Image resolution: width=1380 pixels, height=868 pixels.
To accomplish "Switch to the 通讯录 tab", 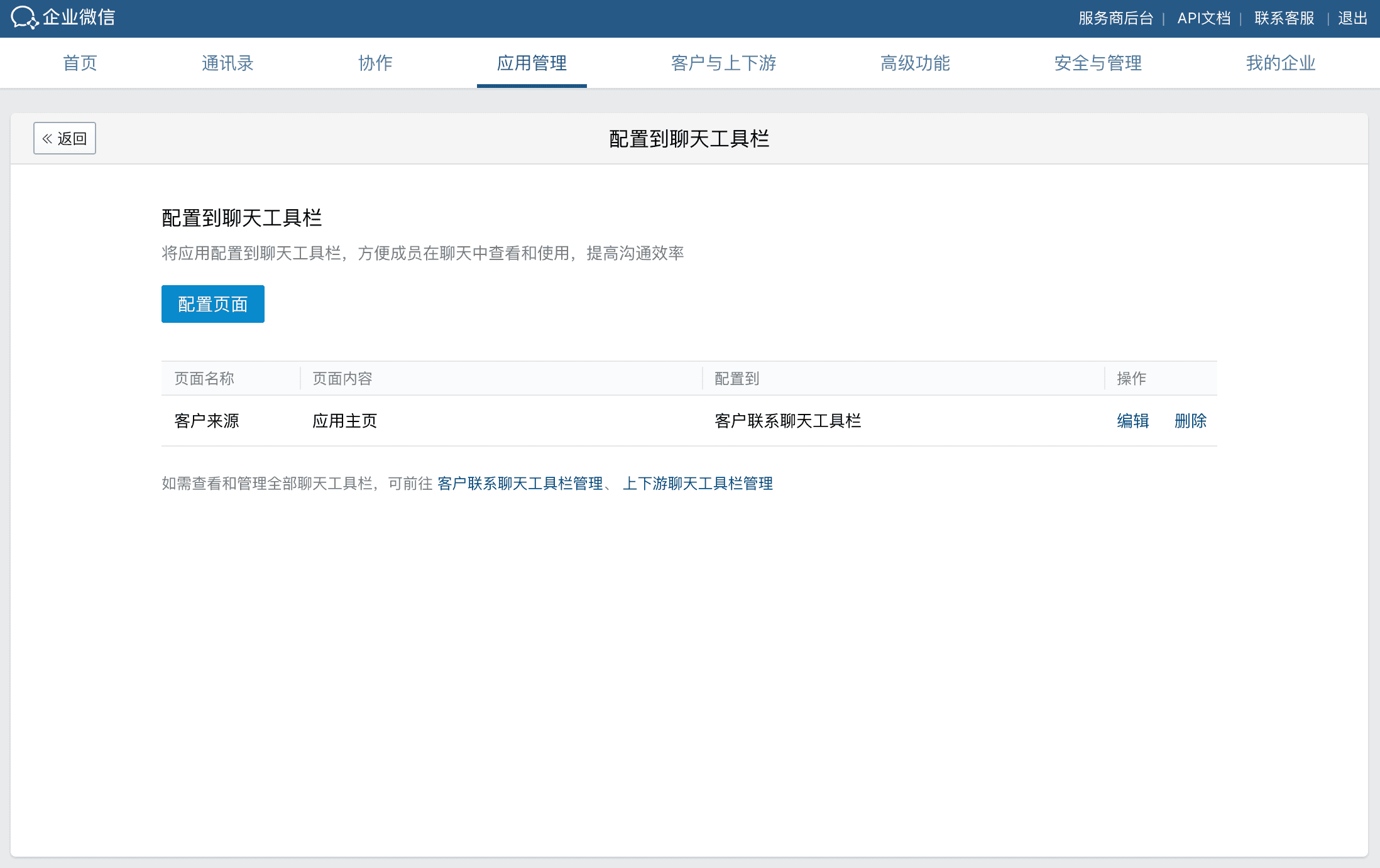I will [x=227, y=63].
